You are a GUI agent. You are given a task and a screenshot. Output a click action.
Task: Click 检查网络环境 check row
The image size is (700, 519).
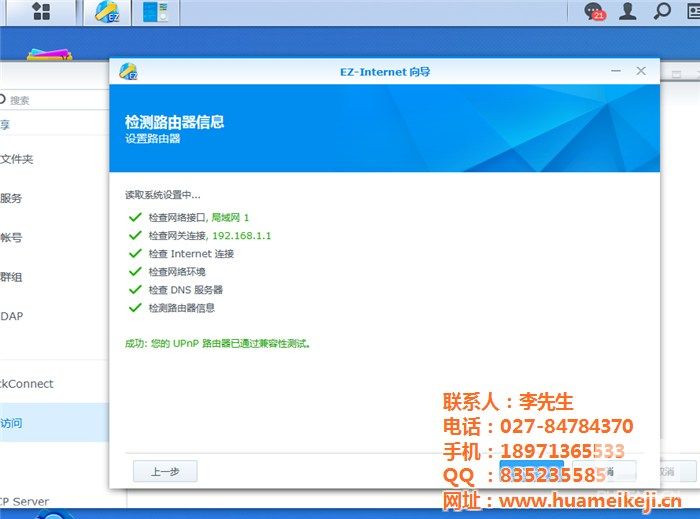167,271
